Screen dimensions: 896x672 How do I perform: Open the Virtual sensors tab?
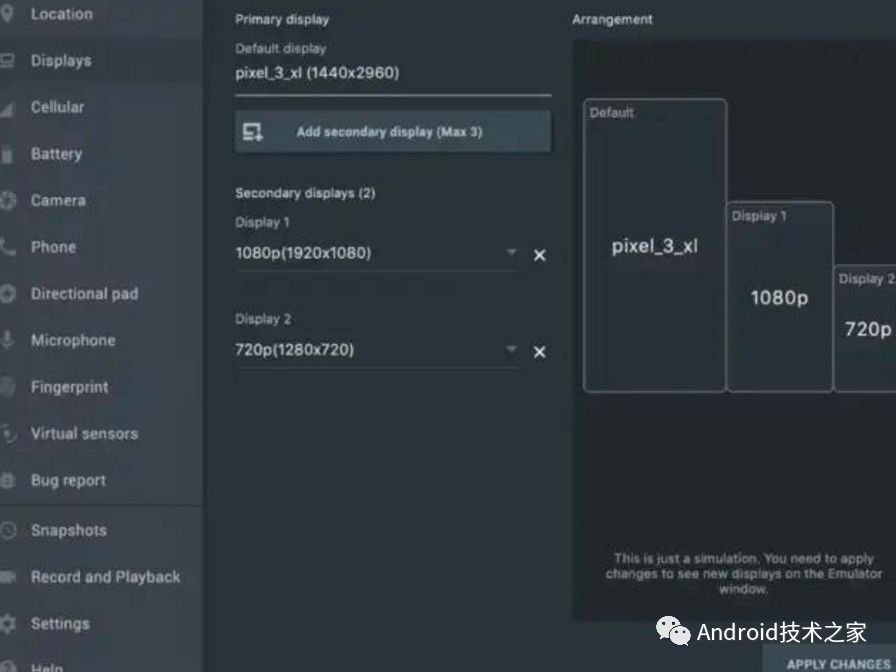tap(101, 433)
